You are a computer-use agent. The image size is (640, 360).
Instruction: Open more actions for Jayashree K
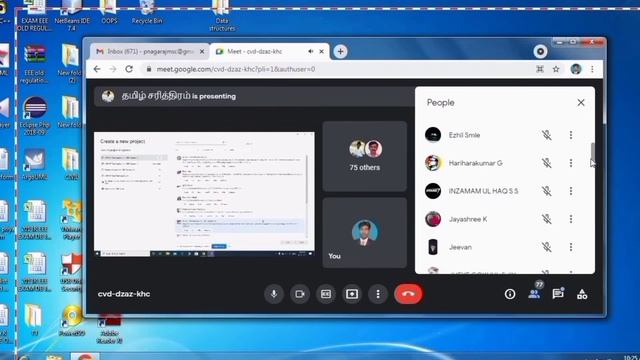click(x=571, y=219)
